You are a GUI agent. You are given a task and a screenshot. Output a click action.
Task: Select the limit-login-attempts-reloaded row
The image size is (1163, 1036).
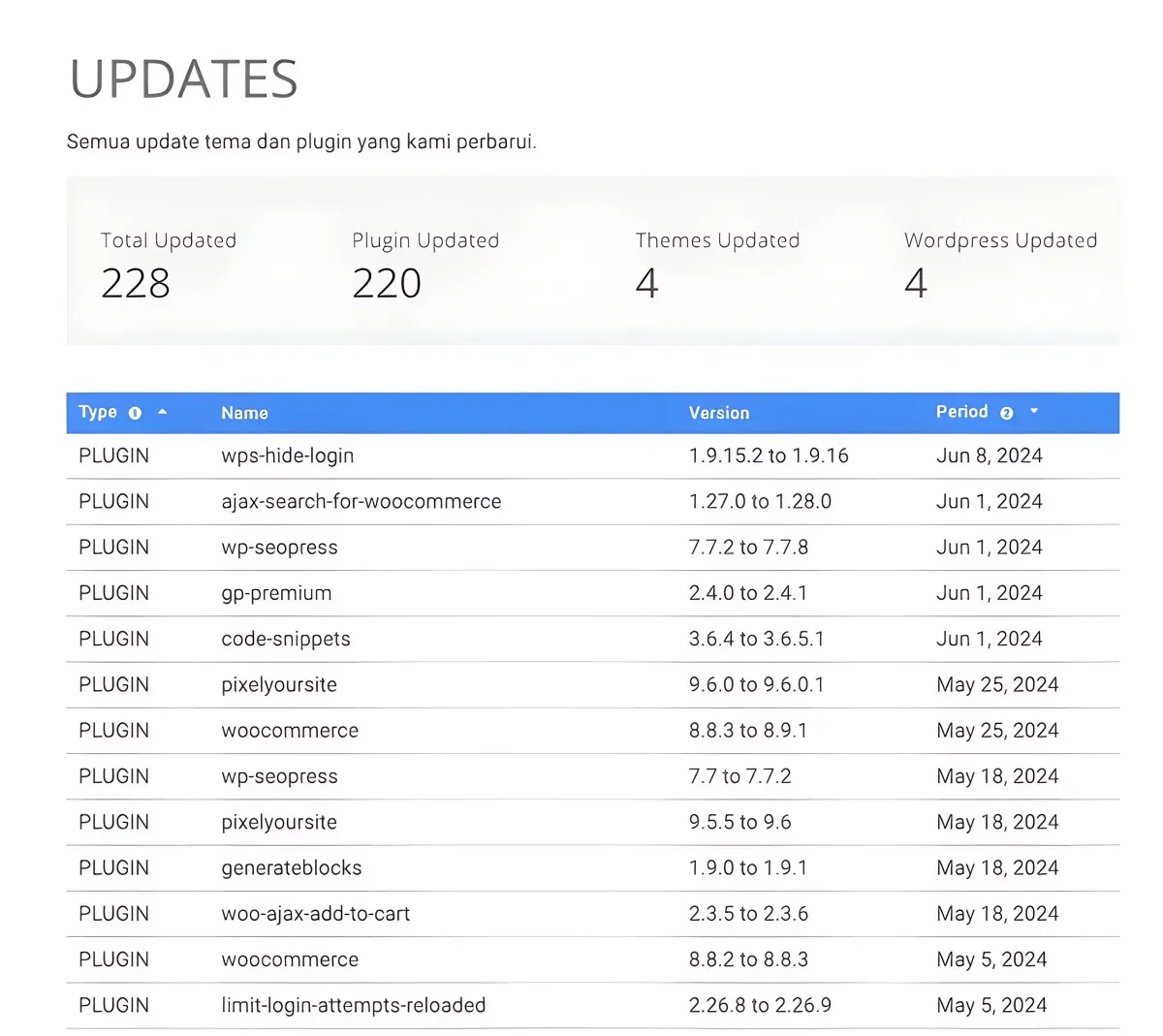592,1005
